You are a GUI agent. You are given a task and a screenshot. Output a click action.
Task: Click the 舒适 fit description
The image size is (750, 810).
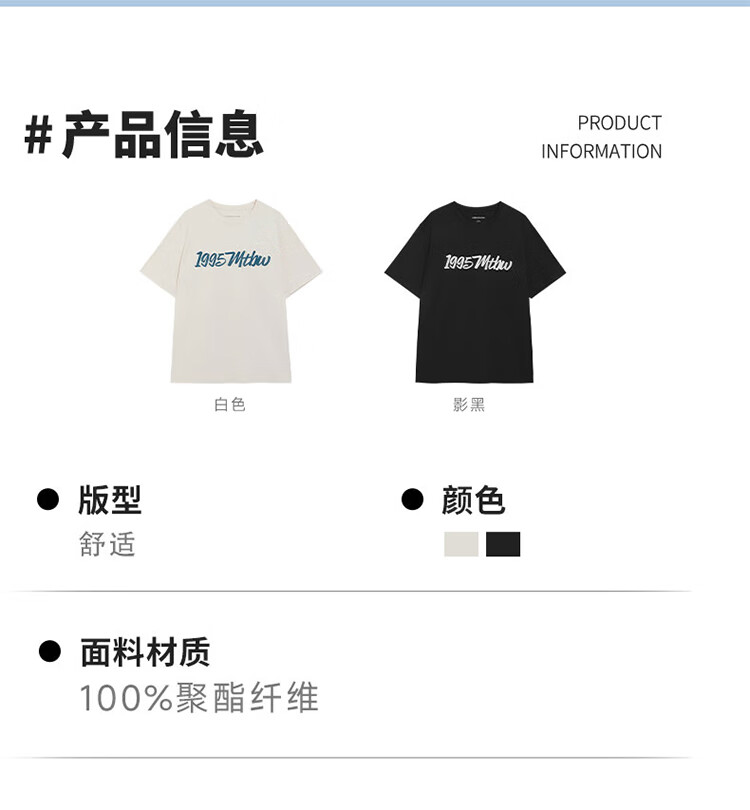(x=107, y=544)
